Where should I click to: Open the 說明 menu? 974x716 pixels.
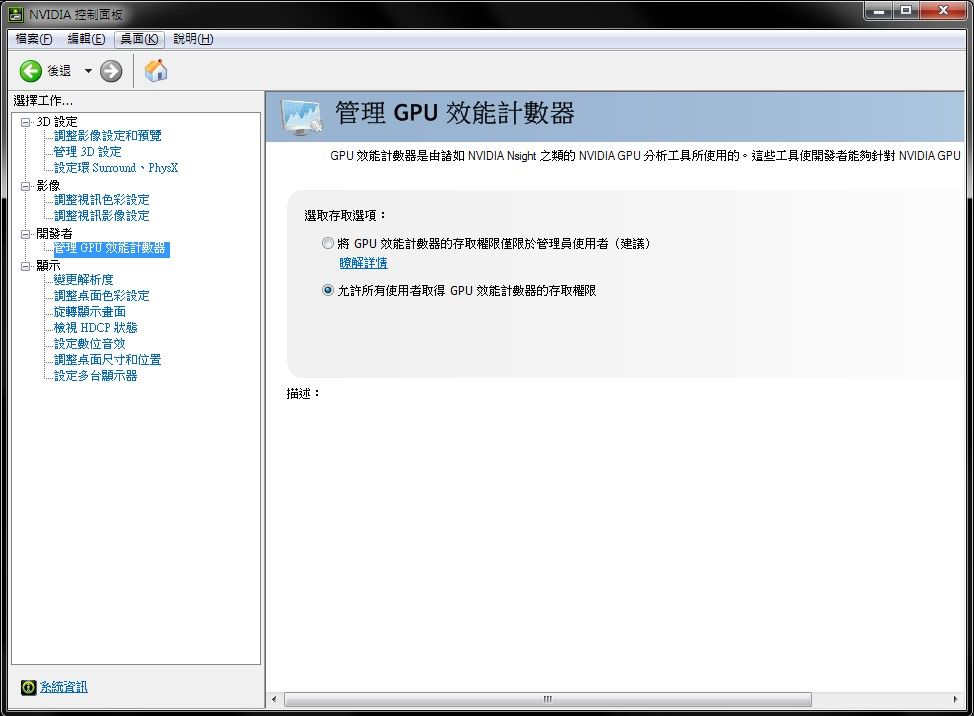coord(193,39)
